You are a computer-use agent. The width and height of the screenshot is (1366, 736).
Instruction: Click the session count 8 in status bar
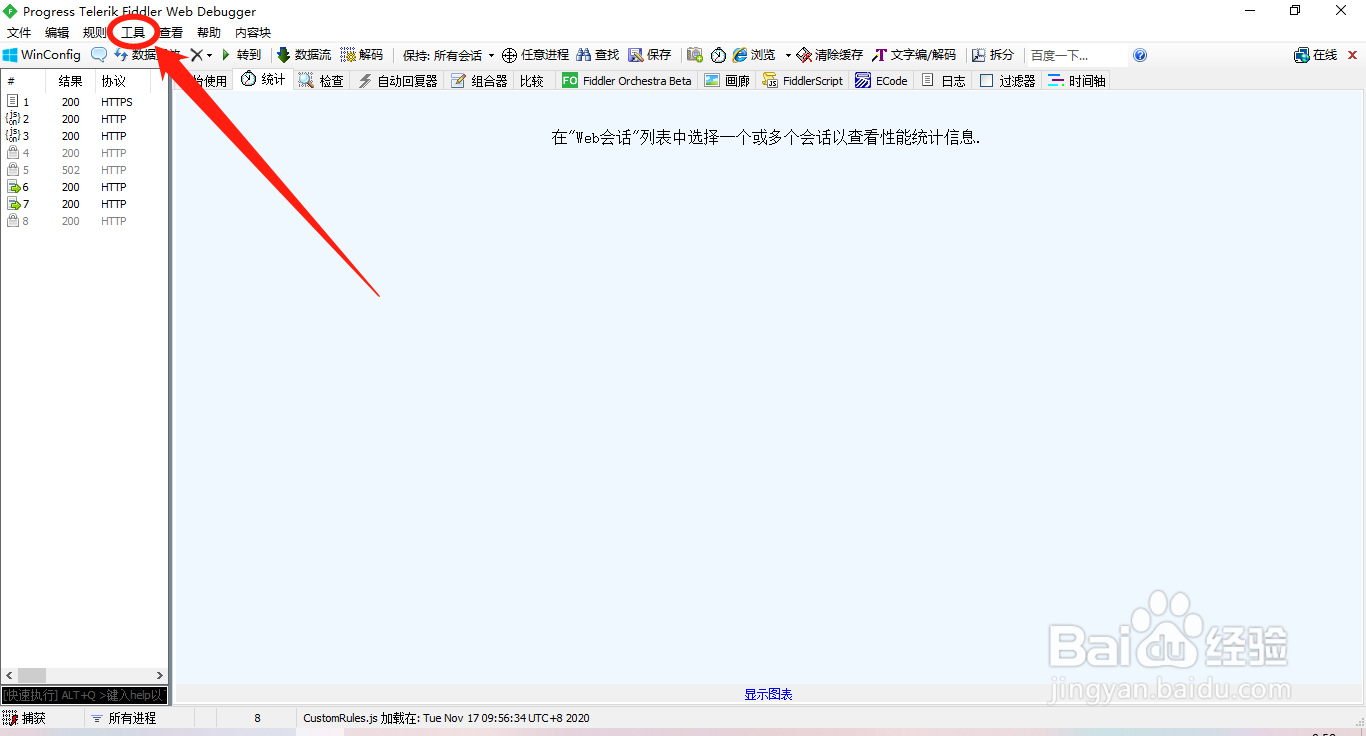pos(257,718)
